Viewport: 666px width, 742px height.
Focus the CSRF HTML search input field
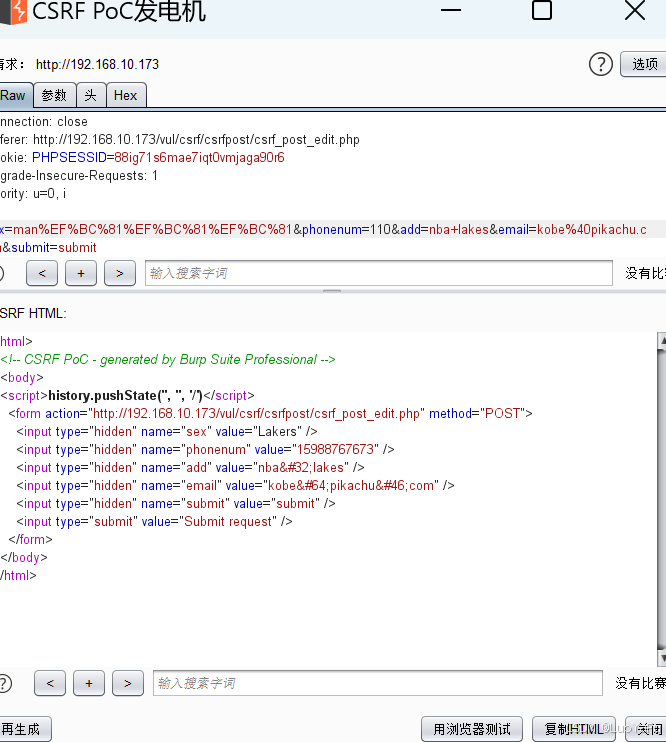[x=378, y=683]
